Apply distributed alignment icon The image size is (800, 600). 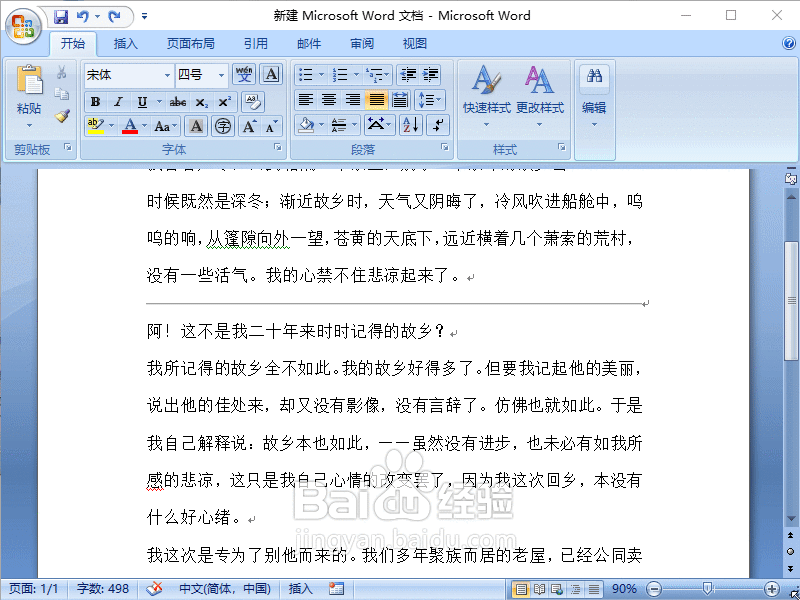tap(401, 99)
